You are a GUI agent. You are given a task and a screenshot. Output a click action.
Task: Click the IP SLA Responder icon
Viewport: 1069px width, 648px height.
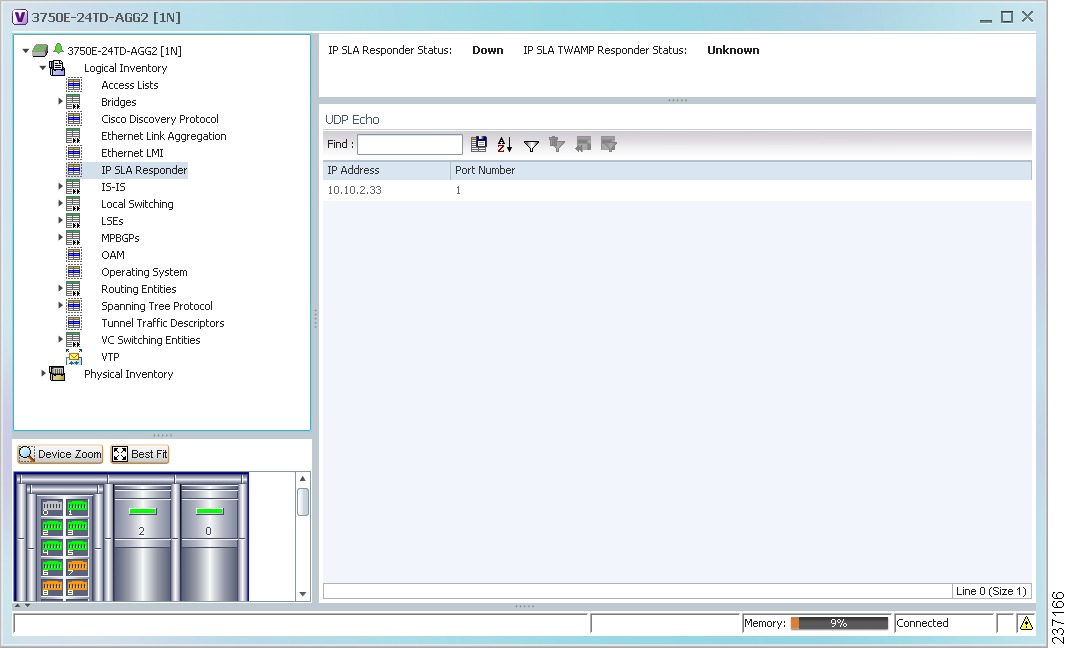click(x=74, y=170)
